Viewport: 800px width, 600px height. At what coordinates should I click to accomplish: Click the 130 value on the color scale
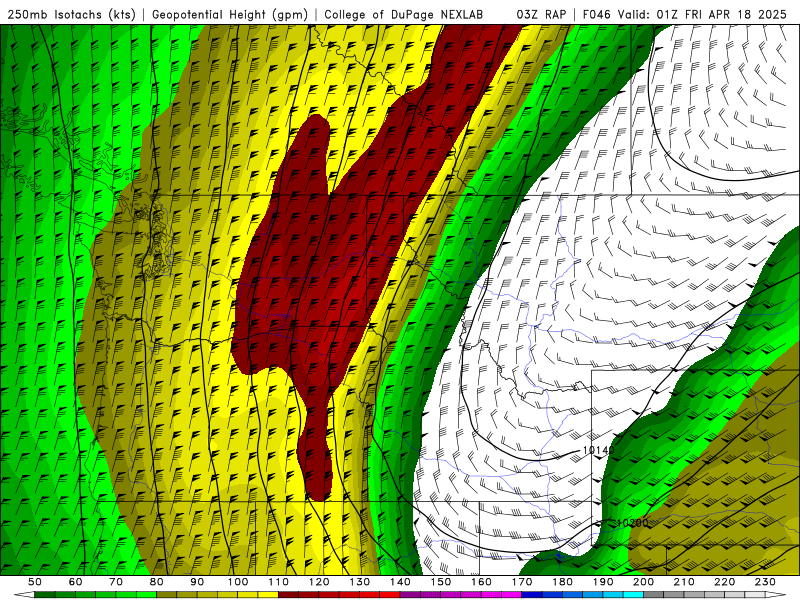[360, 582]
